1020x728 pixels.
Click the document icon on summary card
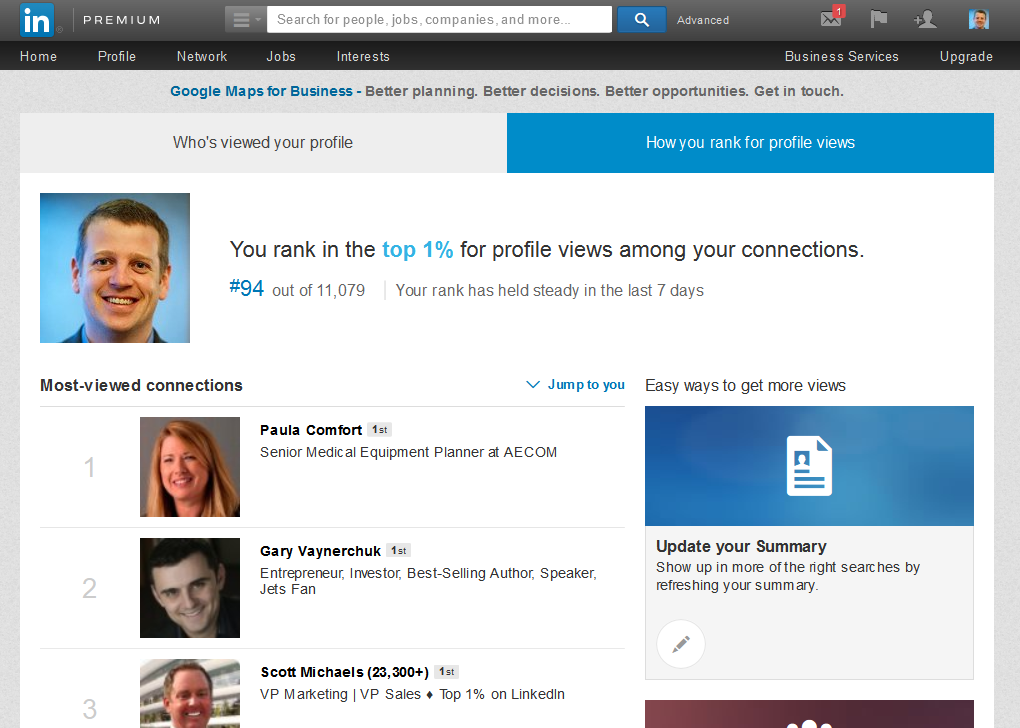tap(809, 465)
